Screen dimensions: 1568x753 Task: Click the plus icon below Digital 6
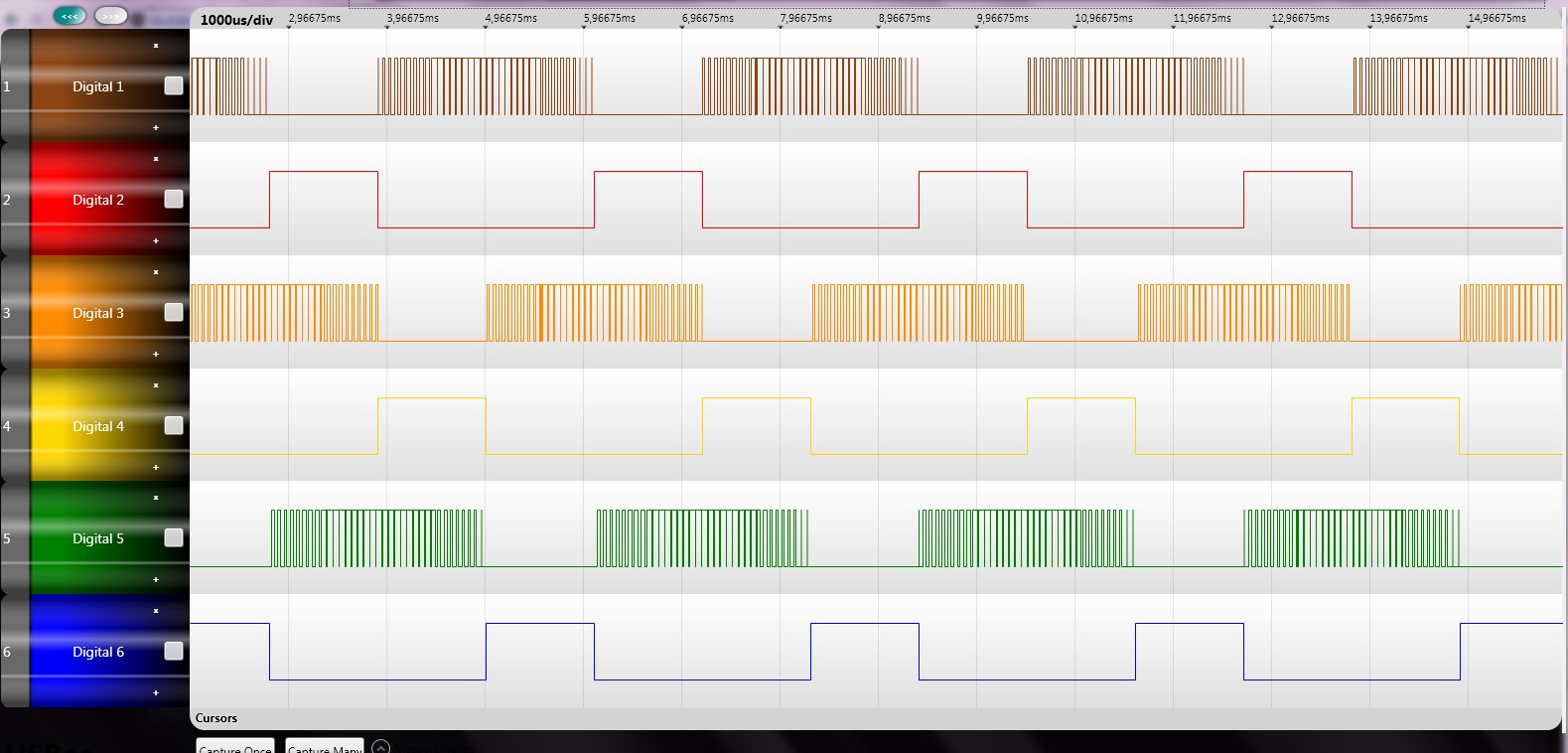tap(156, 692)
